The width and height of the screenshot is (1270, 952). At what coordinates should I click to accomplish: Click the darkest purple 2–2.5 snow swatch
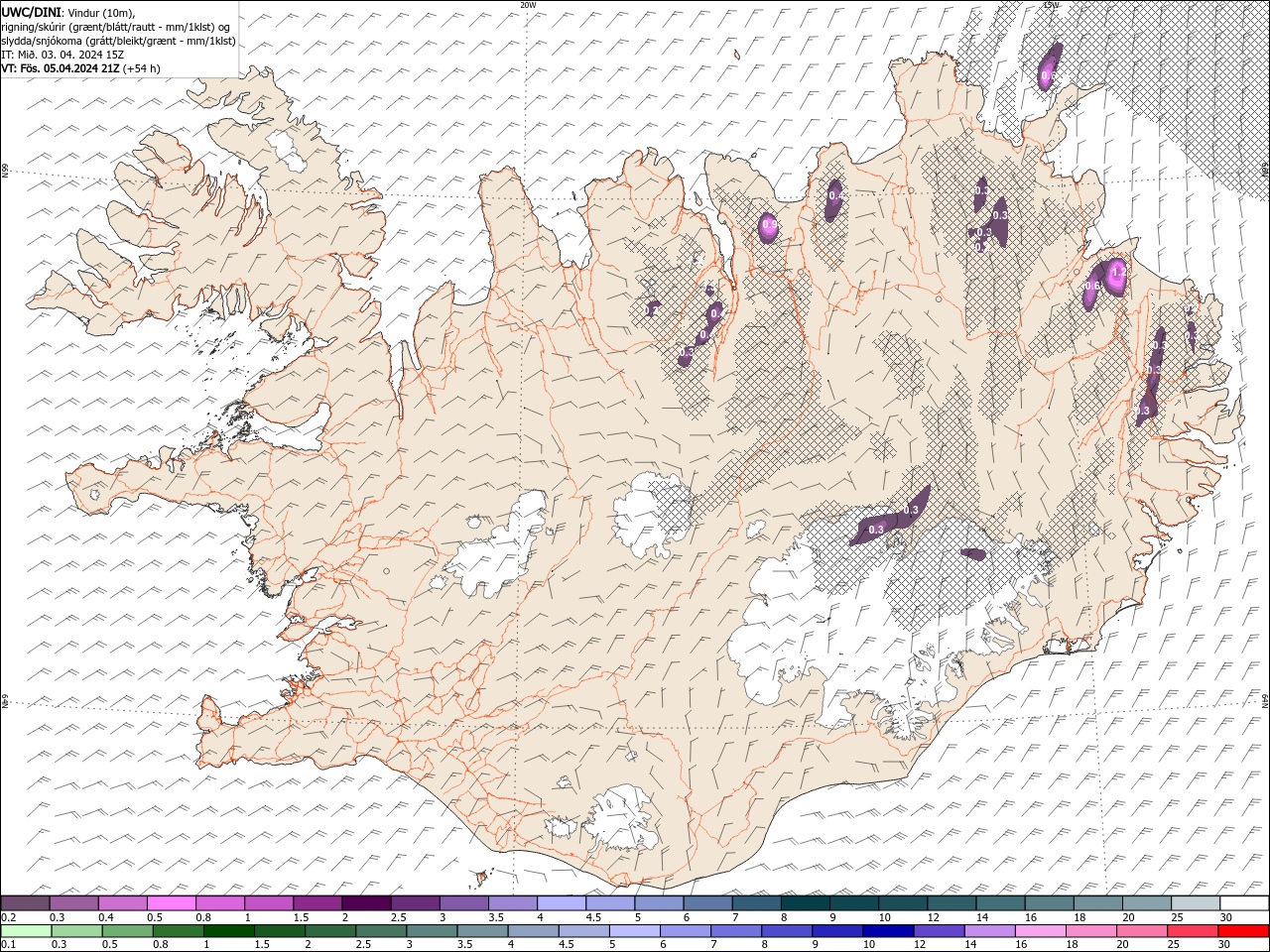366,902
